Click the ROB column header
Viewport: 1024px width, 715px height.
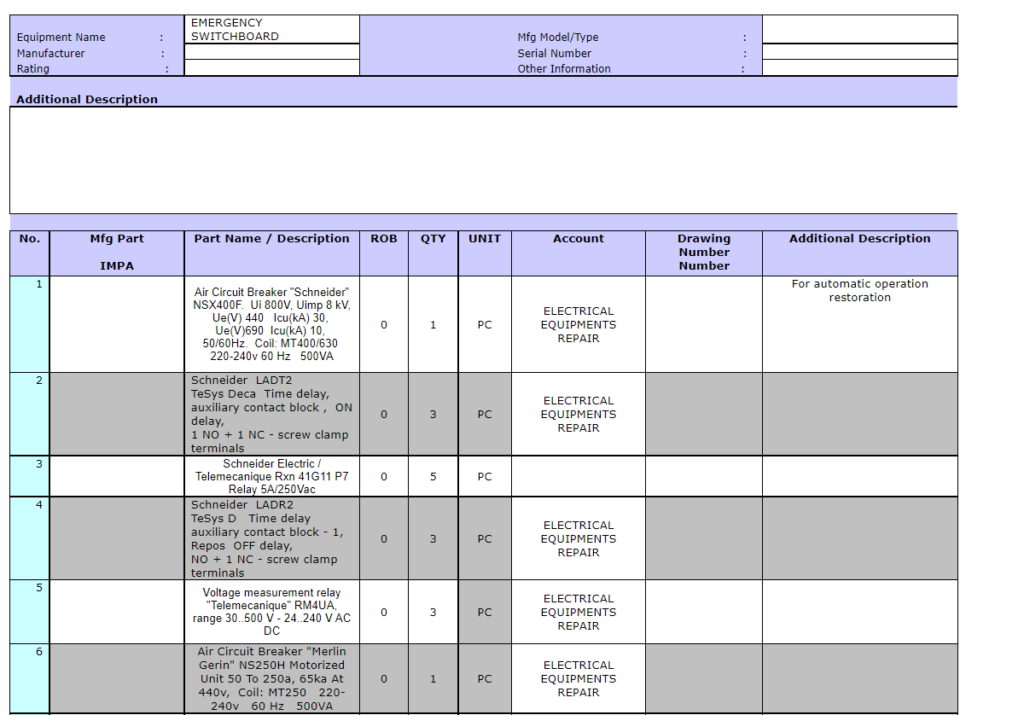[x=383, y=239]
